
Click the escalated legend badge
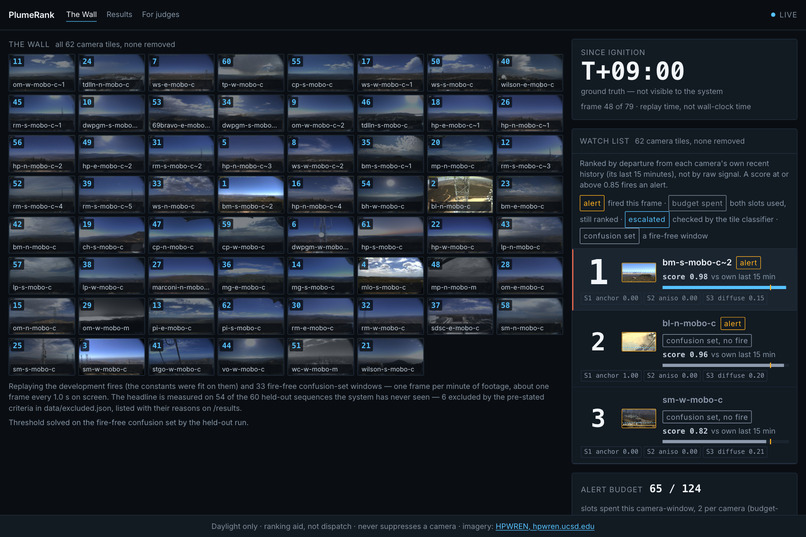647,219
